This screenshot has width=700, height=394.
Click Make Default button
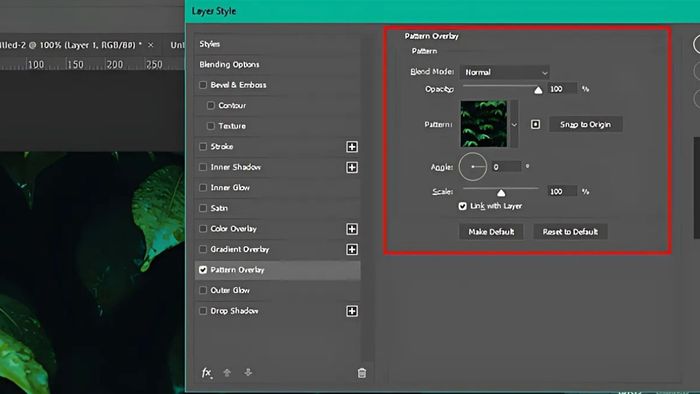(491, 232)
